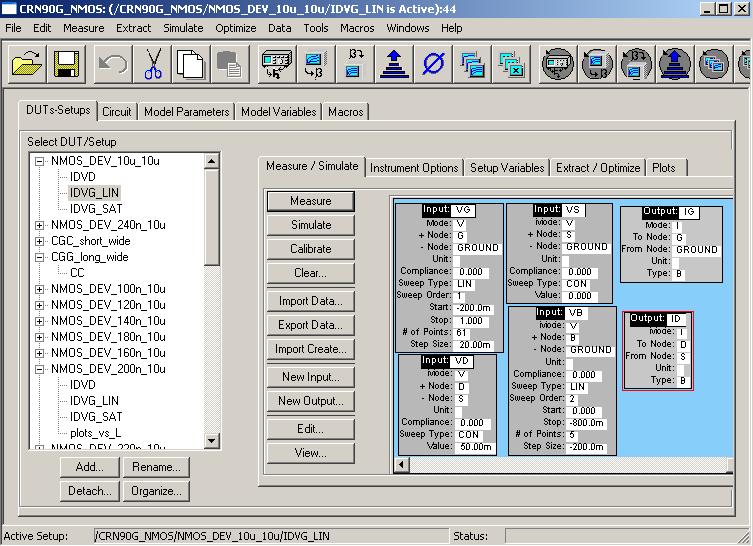Image resolution: width=753 pixels, height=546 pixels.
Task: Click the setup diagram's left scroll arrow
Action: tap(402, 464)
